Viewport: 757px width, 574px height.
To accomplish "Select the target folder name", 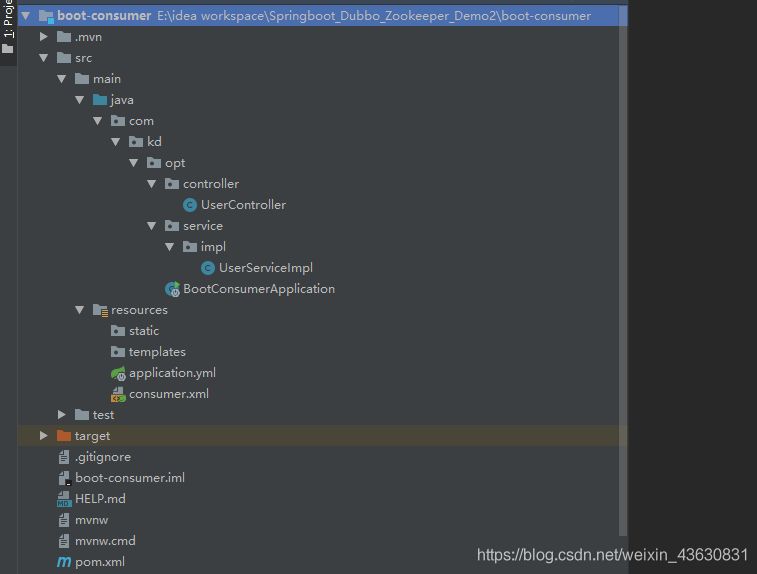I will click(x=92, y=436).
